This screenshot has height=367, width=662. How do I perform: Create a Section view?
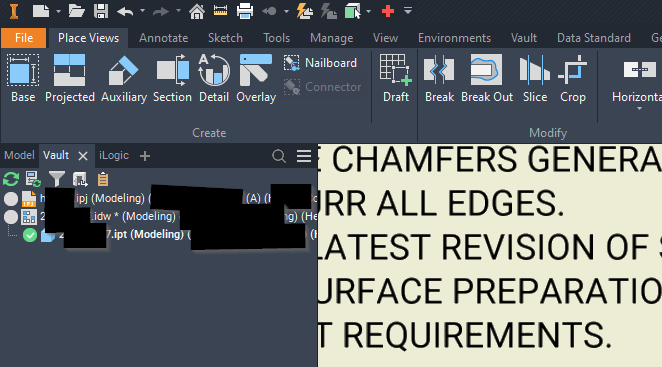pyautogui.click(x=172, y=79)
